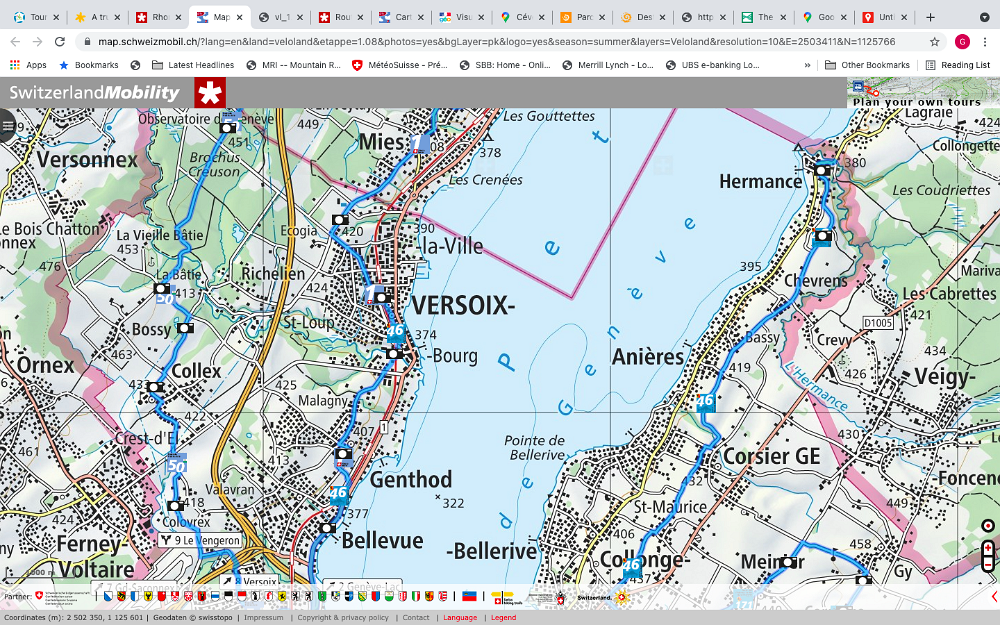Click the route 50 badge near La Bâtie
This screenshot has height=625, width=1000.
tap(164, 299)
